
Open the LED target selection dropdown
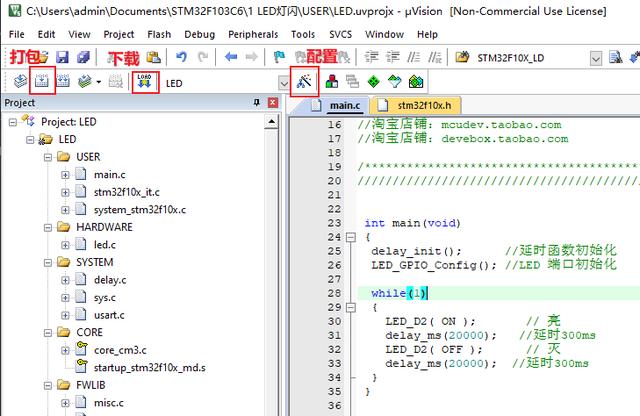(284, 83)
